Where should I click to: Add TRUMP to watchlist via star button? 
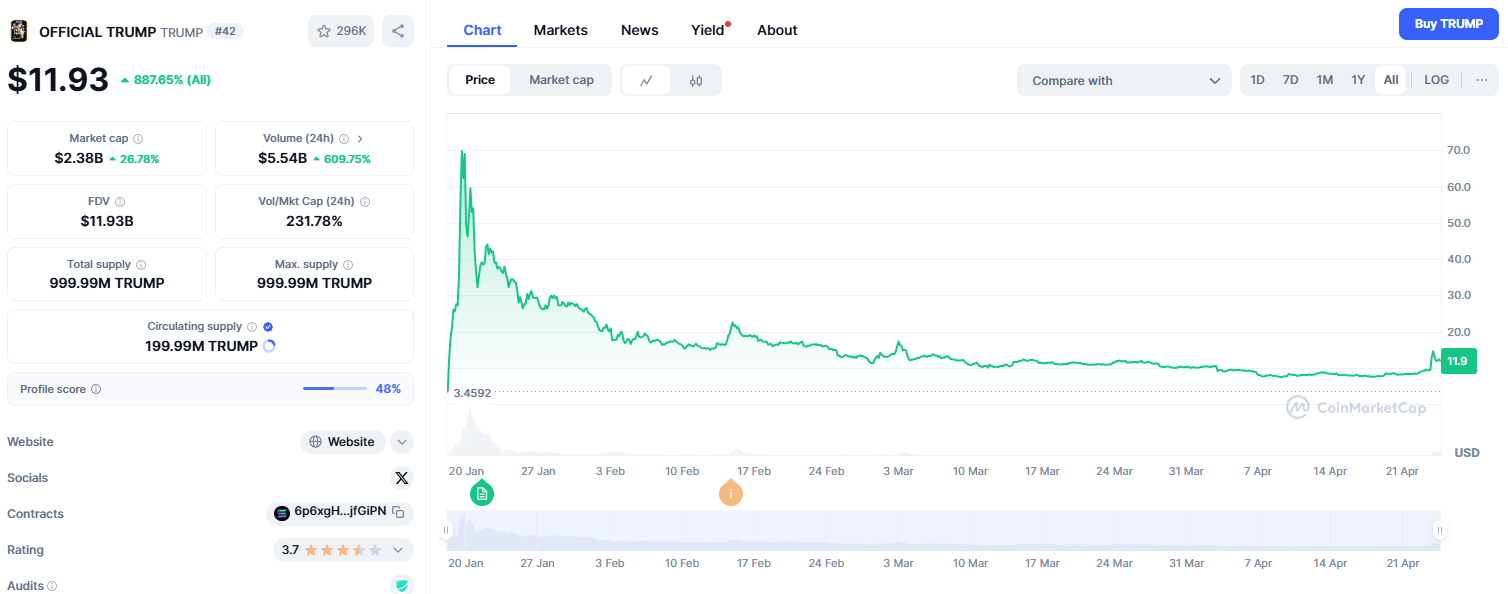pos(341,31)
